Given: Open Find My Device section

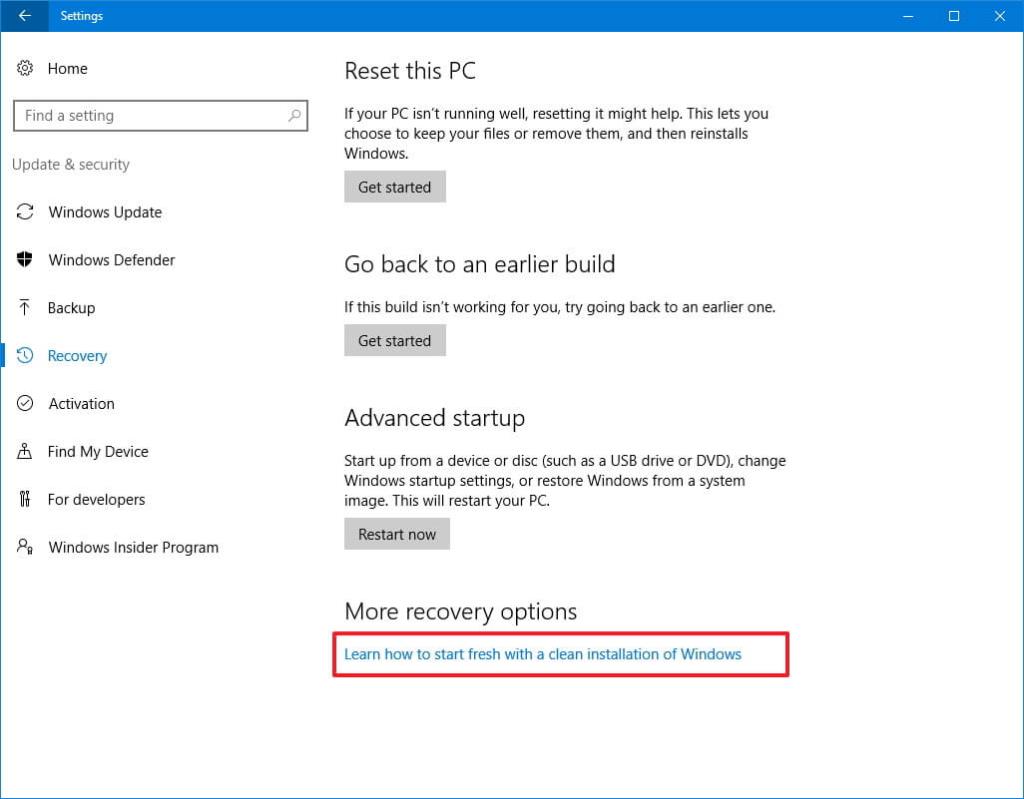Looking at the screenshot, I should coord(98,451).
